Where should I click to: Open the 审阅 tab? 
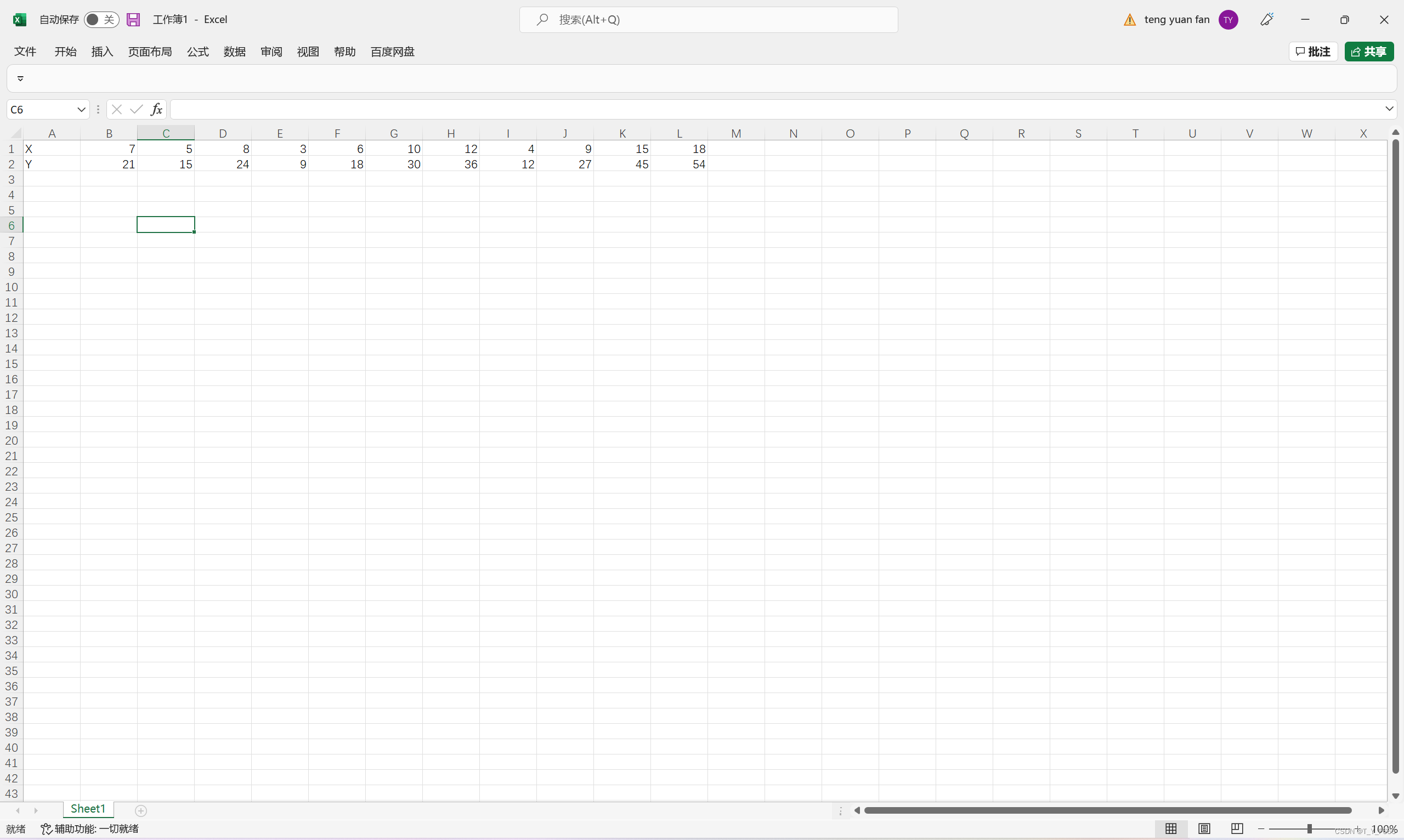click(x=271, y=52)
